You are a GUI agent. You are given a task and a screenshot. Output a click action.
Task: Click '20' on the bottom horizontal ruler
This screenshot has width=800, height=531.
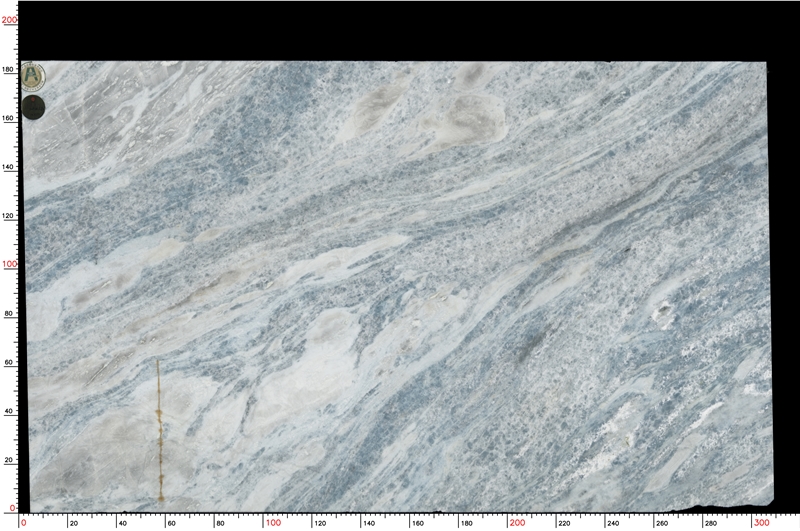tap(74, 523)
